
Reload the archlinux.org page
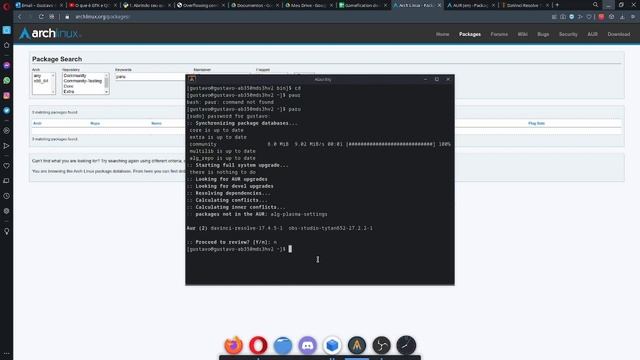pos(41,17)
